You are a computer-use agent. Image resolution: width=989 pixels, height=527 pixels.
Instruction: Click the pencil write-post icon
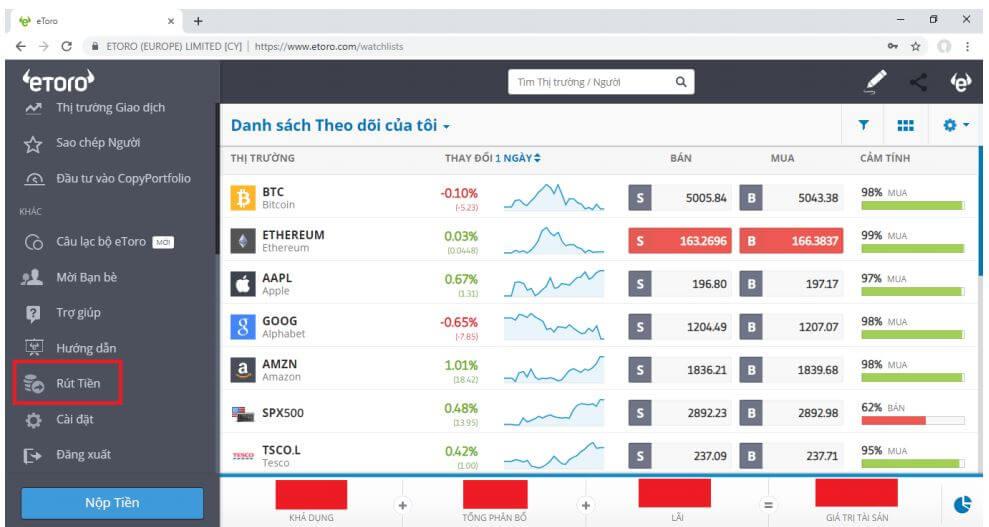coord(875,82)
